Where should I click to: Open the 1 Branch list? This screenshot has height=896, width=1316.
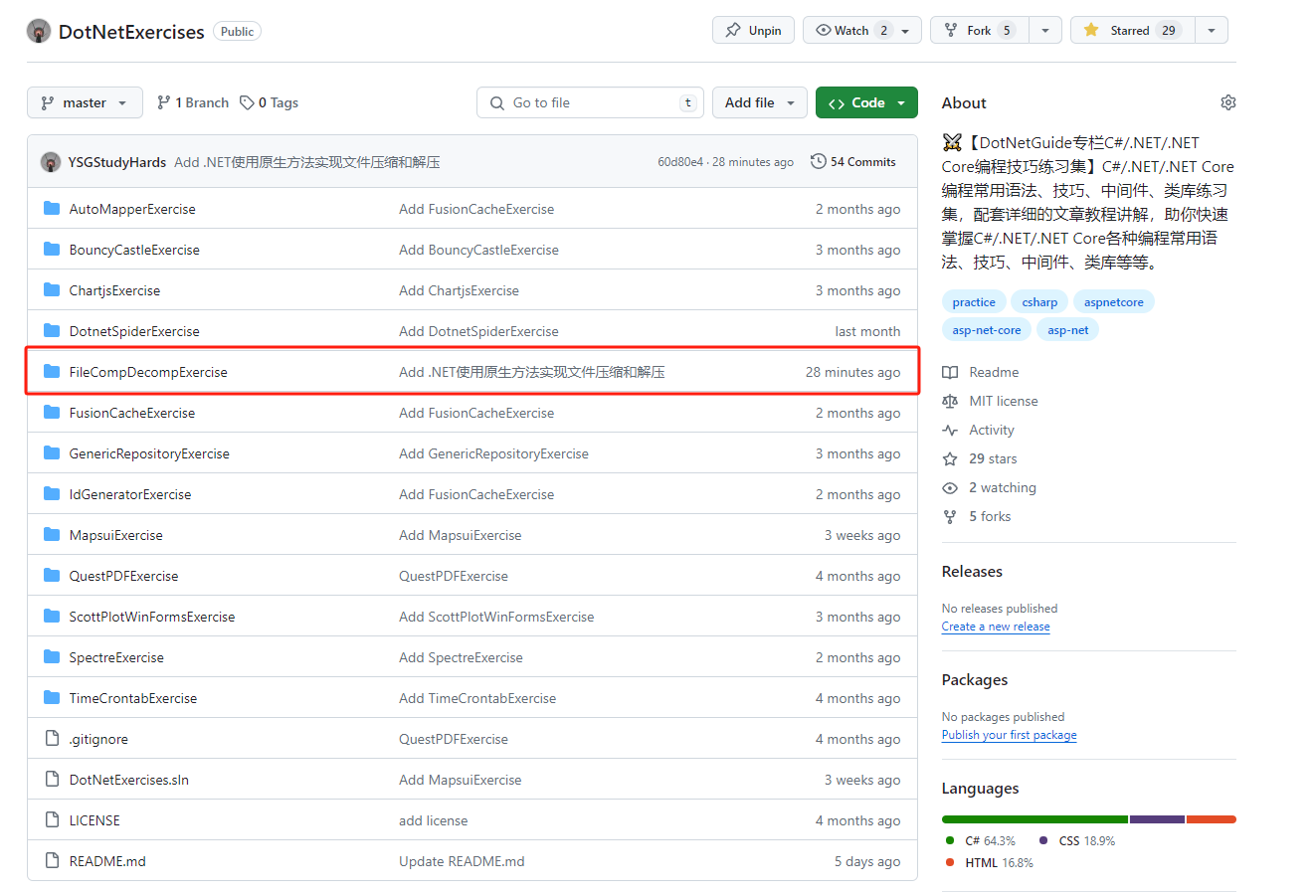pos(193,102)
